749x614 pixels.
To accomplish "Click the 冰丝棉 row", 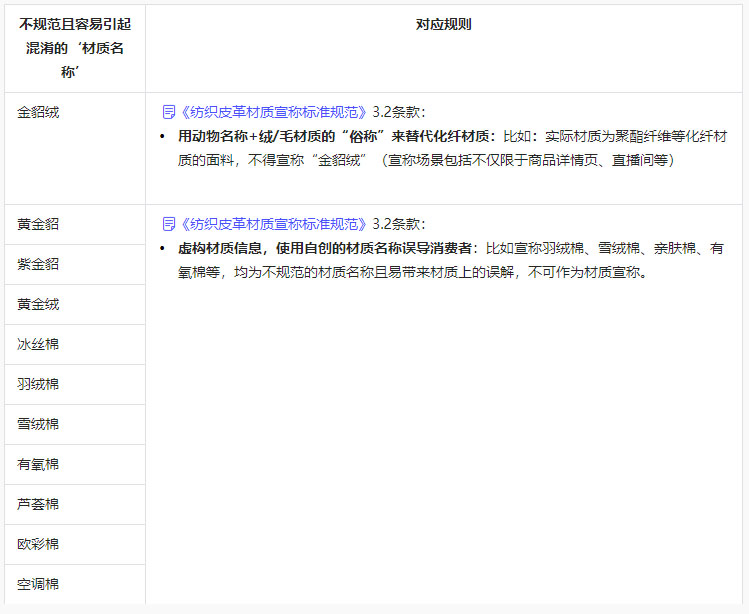I will click(x=38, y=344).
